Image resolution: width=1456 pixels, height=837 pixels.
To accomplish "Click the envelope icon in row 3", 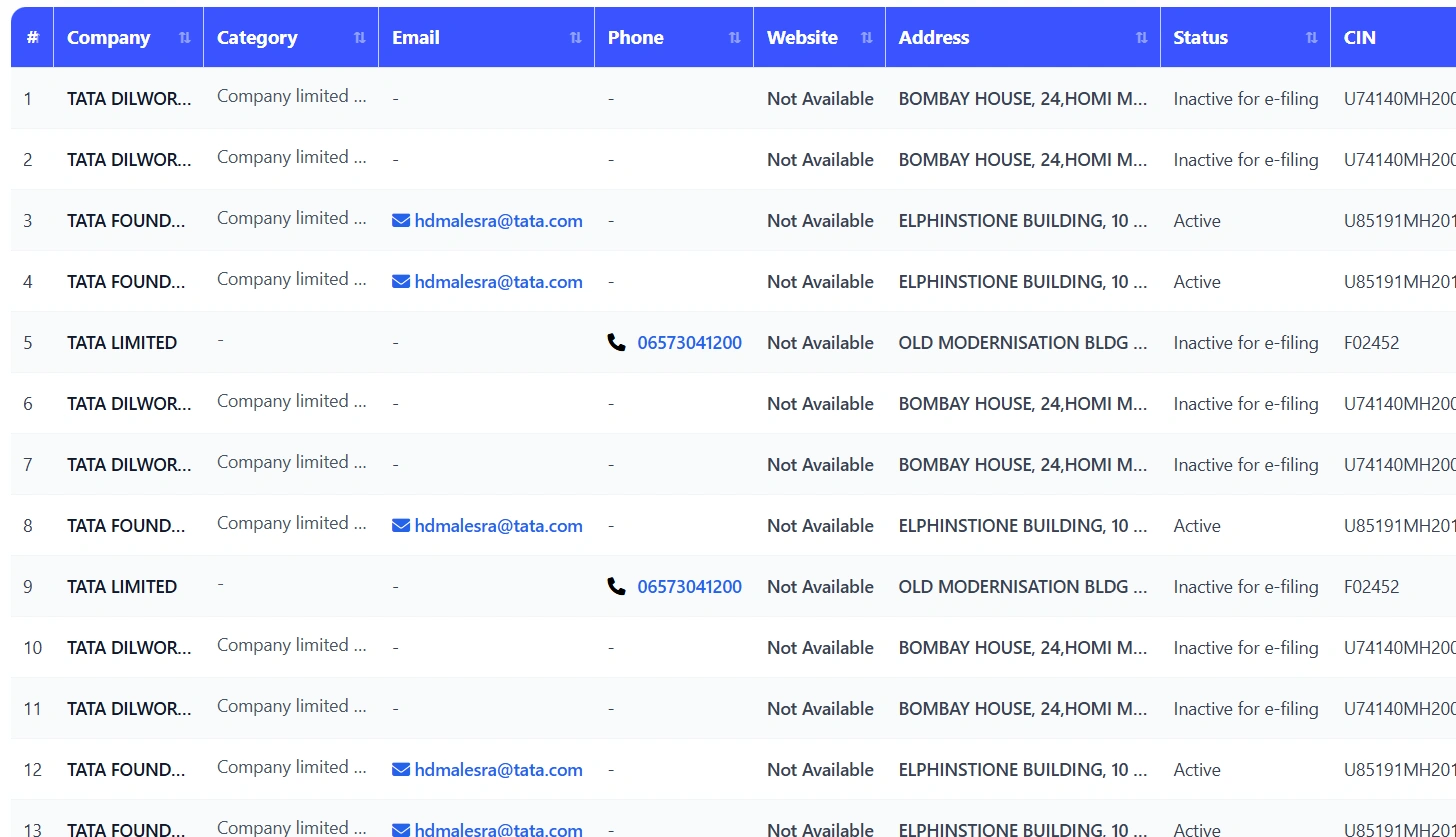I will (401, 221).
